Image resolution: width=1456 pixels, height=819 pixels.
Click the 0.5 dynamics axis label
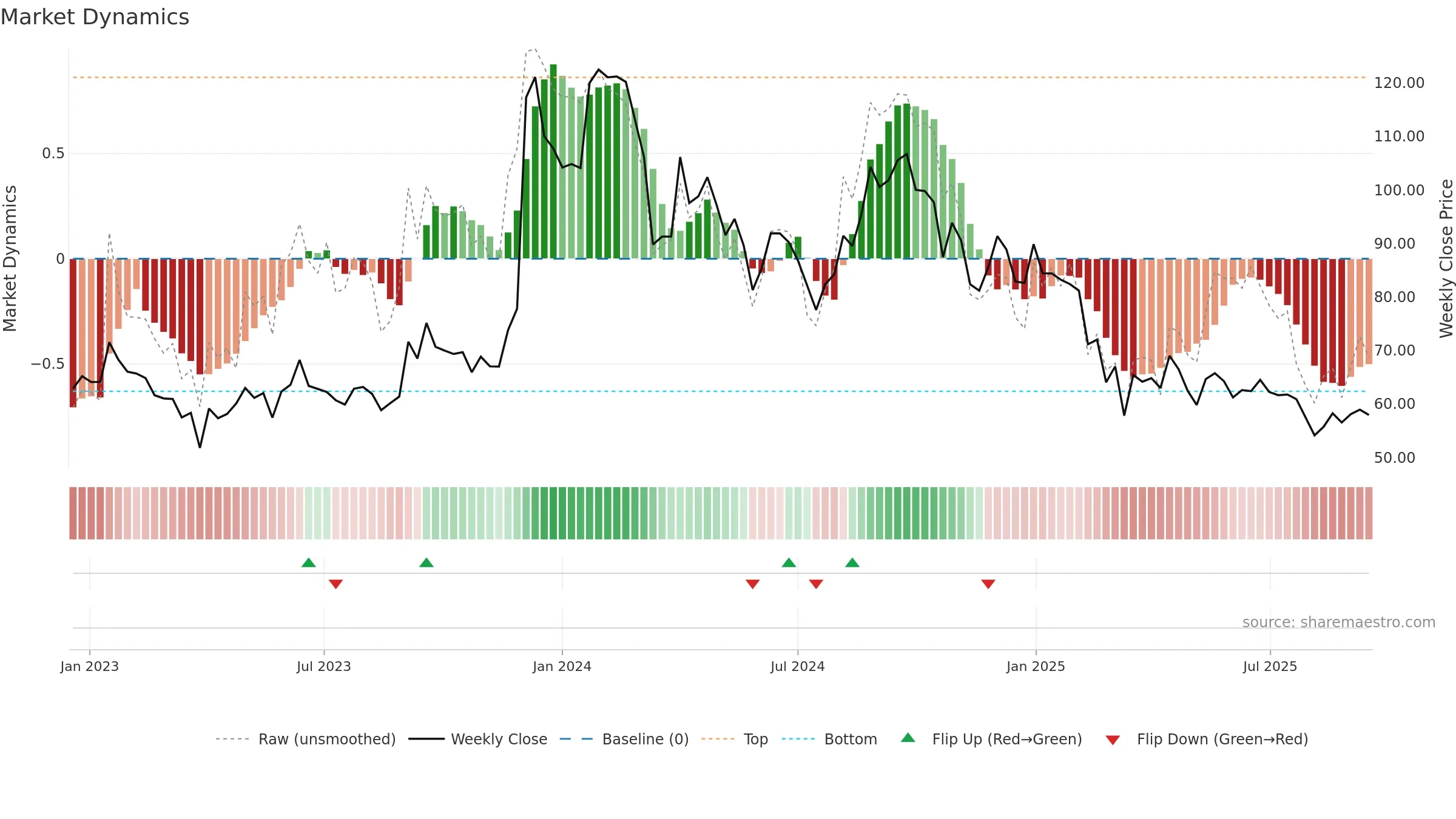[53, 153]
